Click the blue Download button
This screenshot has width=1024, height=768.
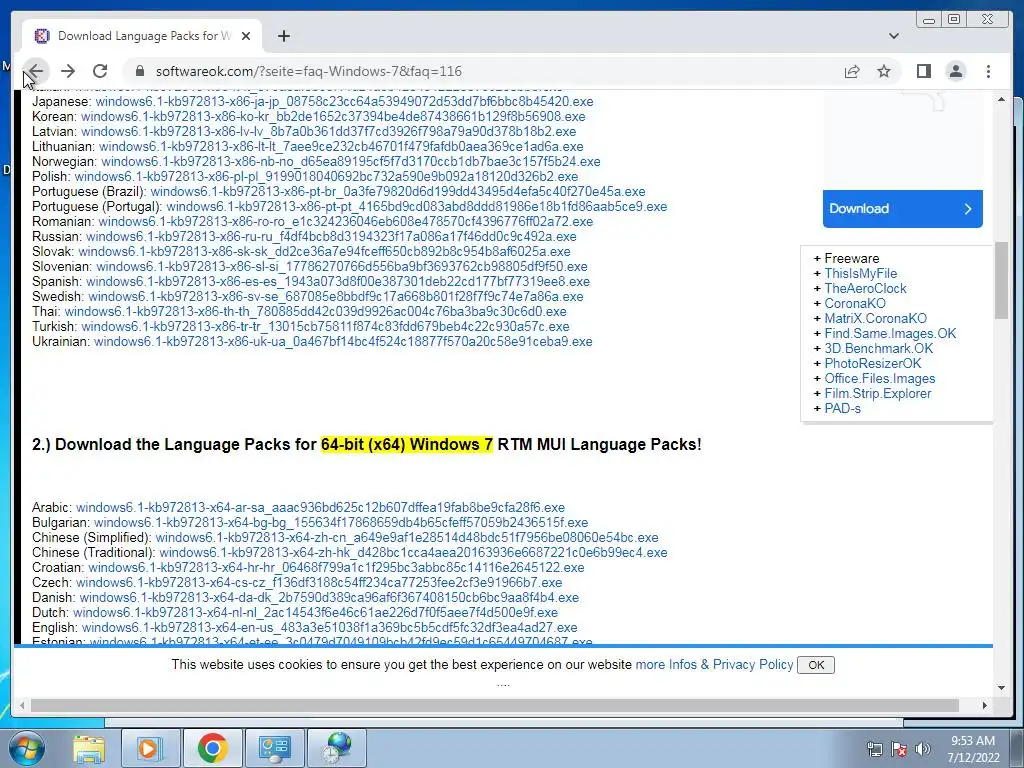903,209
